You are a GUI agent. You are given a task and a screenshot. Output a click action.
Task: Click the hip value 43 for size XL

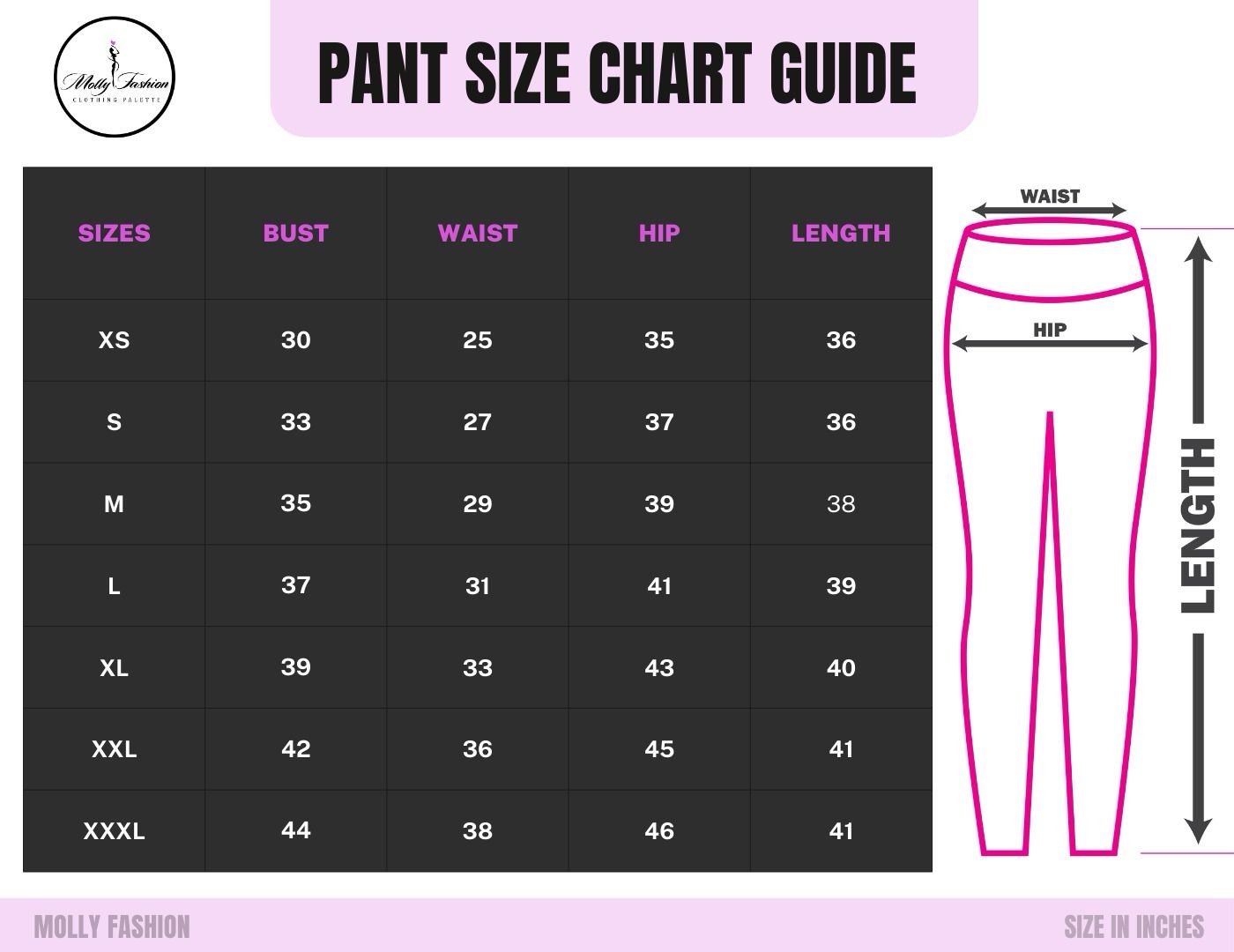[x=659, y=668]
